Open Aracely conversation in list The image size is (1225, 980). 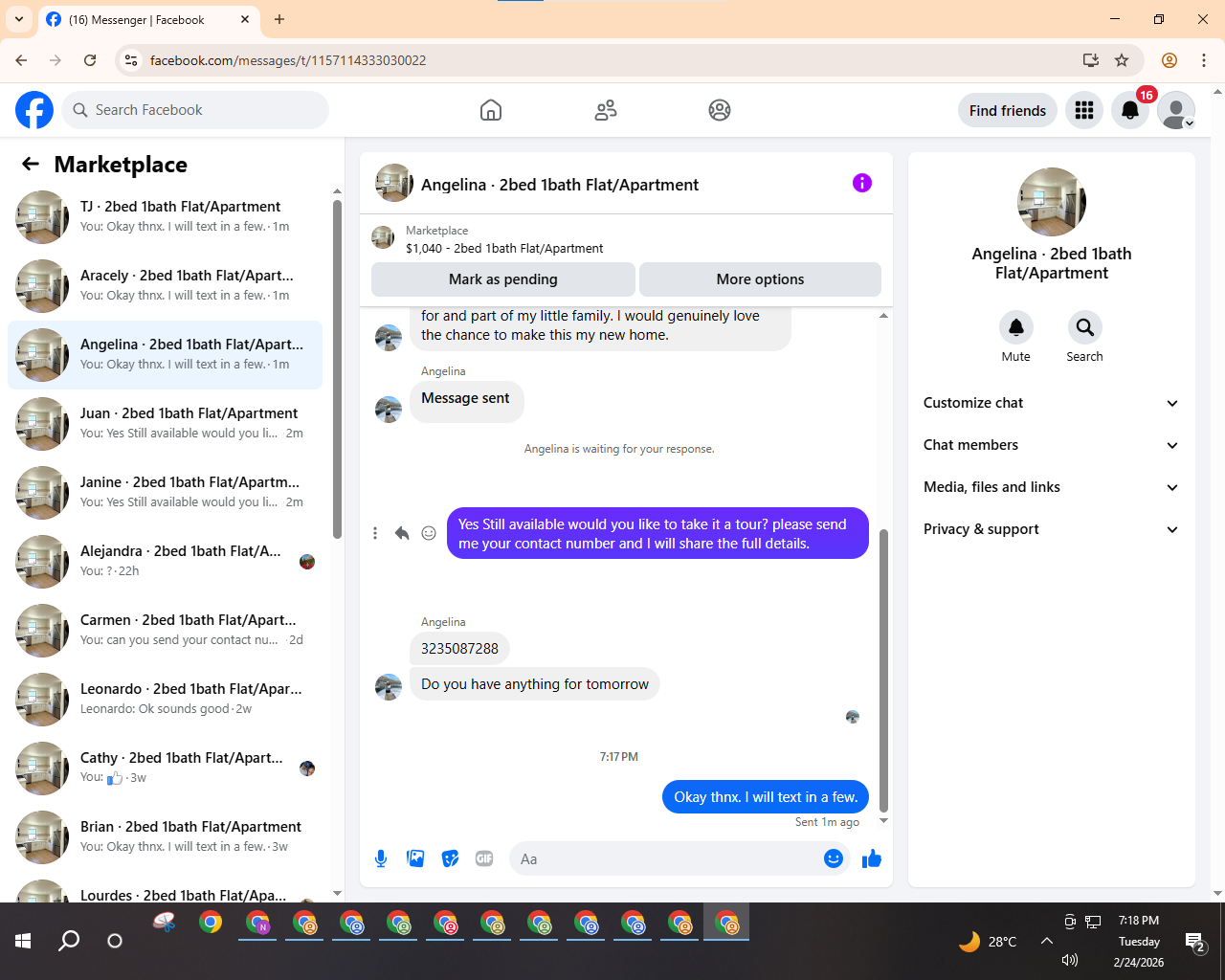point(166,286)
